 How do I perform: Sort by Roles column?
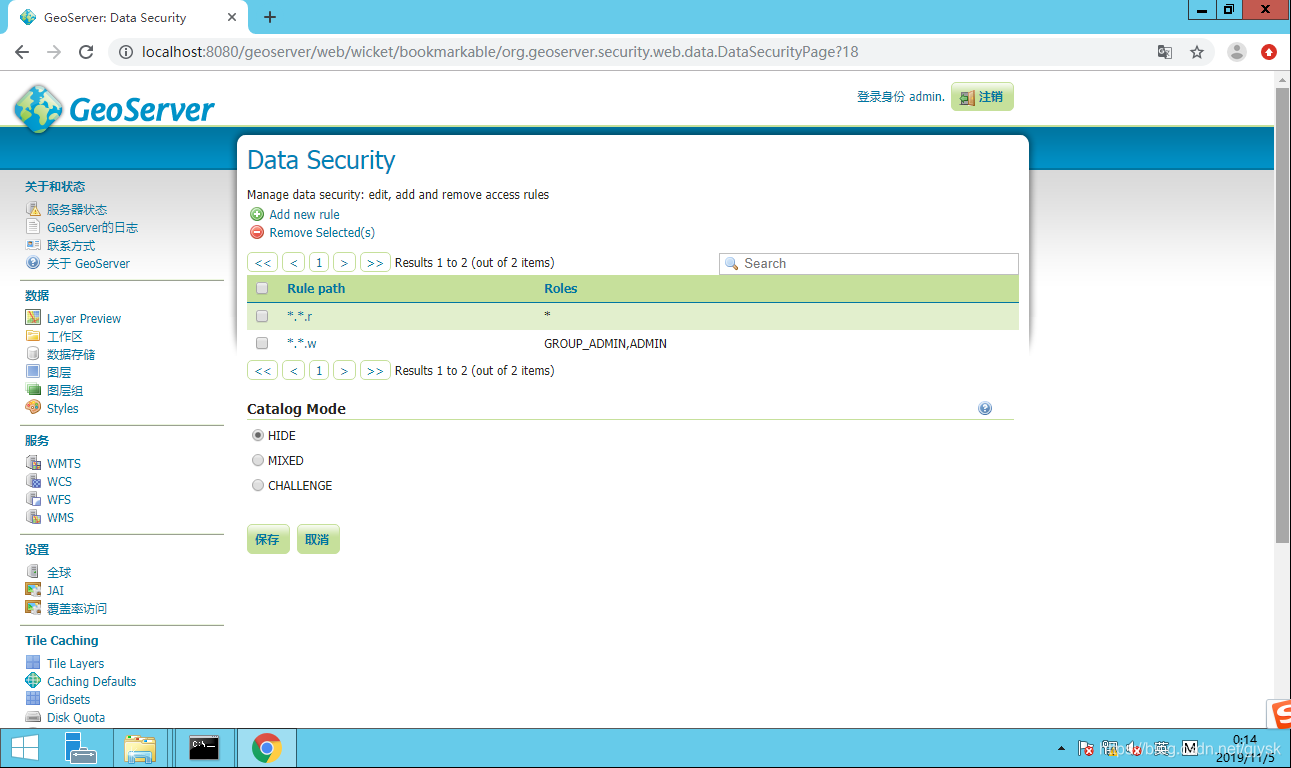click(561, 289)
